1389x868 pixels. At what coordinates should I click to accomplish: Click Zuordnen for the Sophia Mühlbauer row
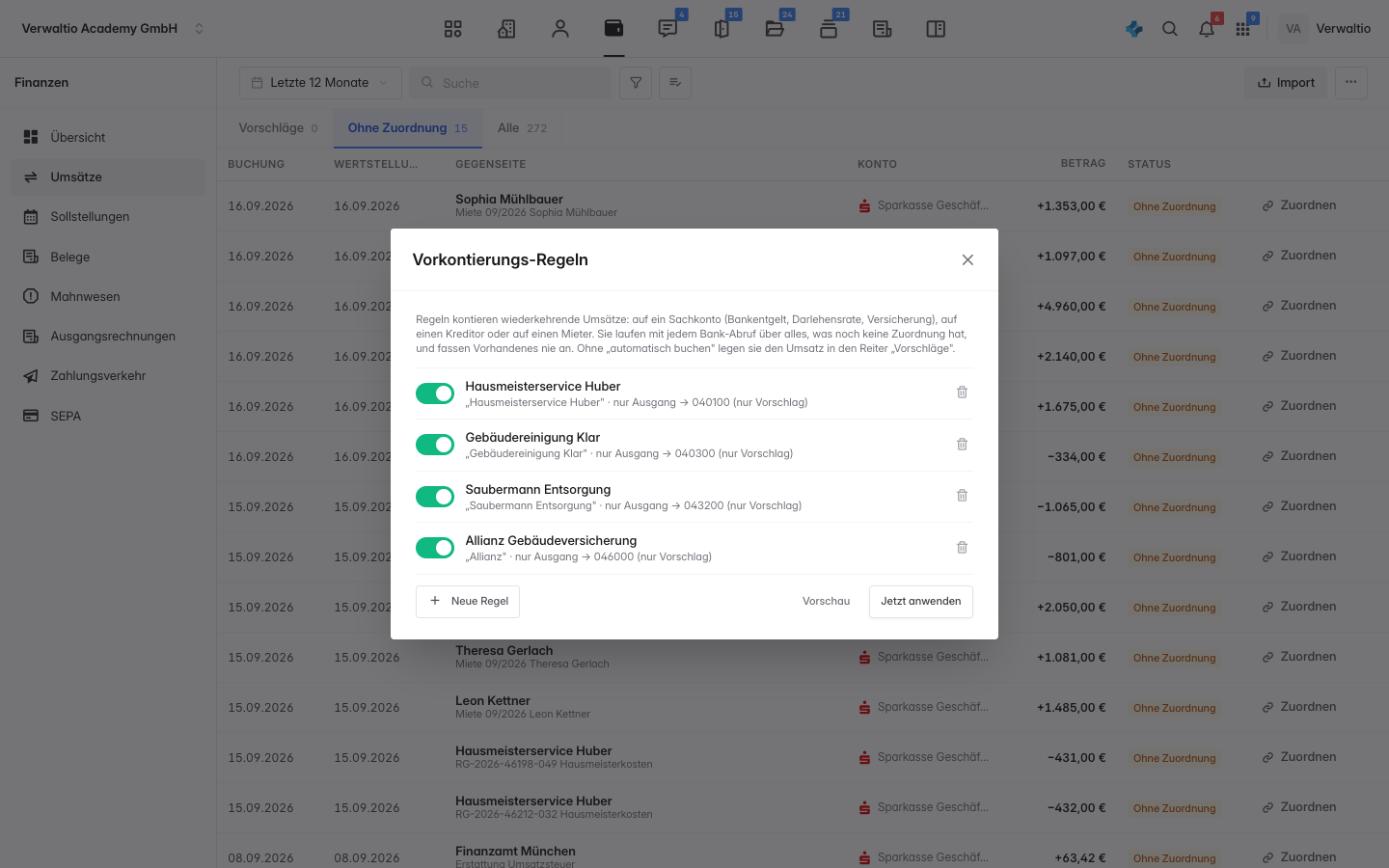[1298, 205]
